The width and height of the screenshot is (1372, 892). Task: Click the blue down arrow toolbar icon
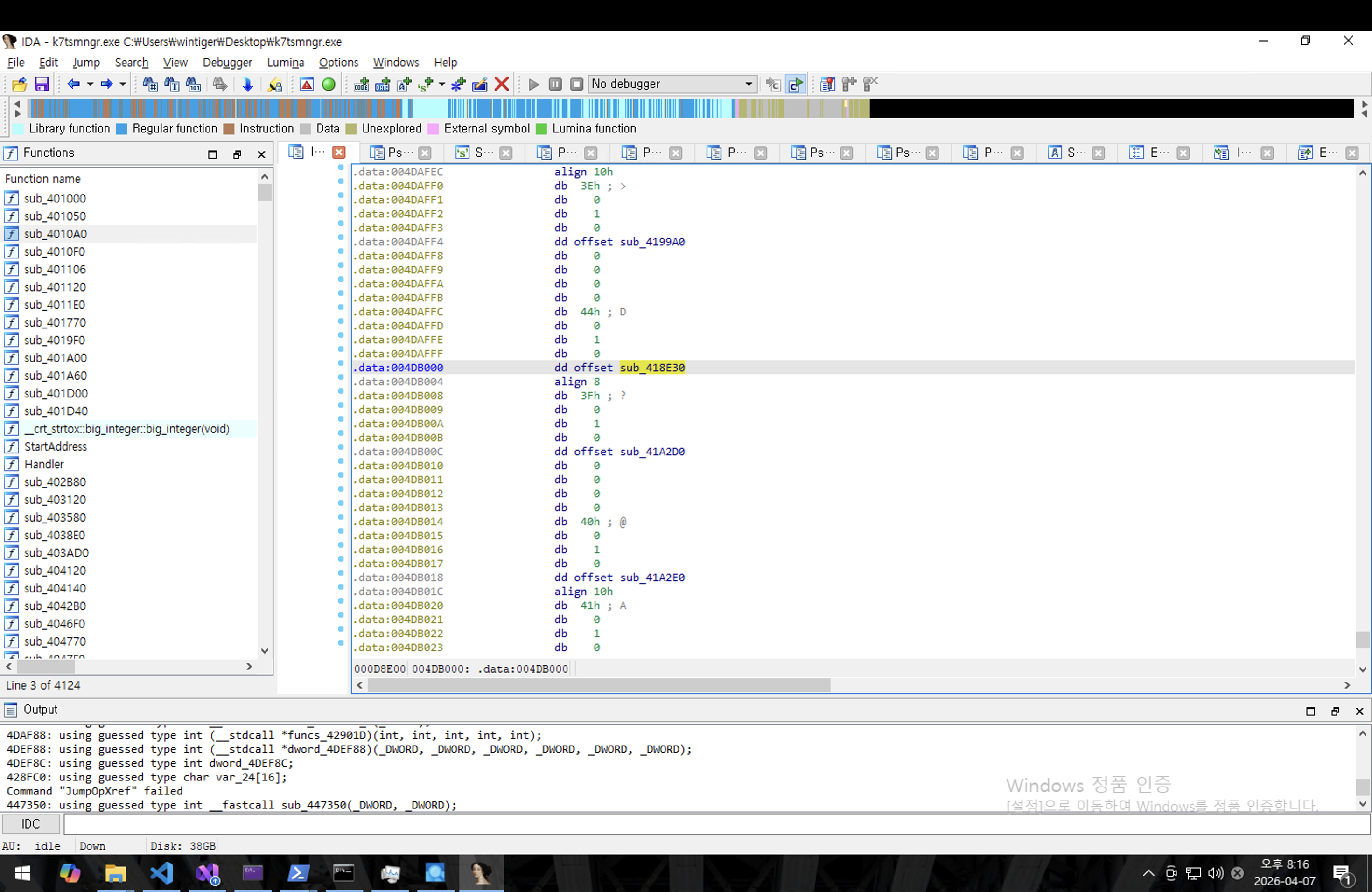(247, 84)
